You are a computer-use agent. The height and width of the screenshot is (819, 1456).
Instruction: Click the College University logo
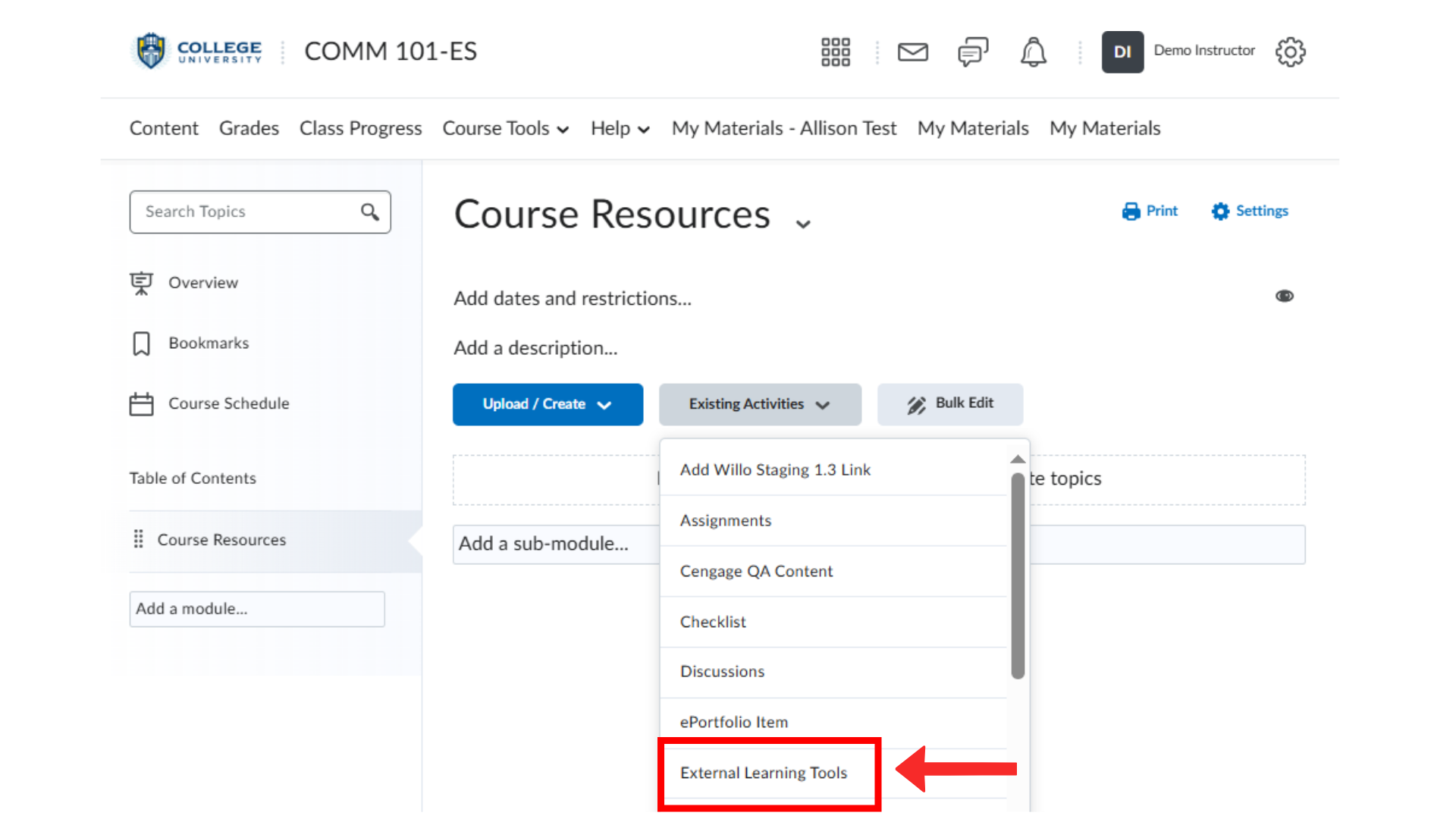click(198, 51)
